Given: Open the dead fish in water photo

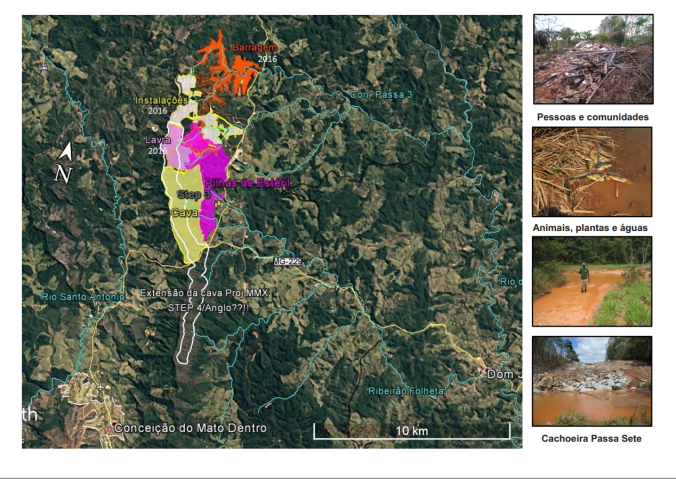Looking at the screenshot, I should click(x=592, y=172).
